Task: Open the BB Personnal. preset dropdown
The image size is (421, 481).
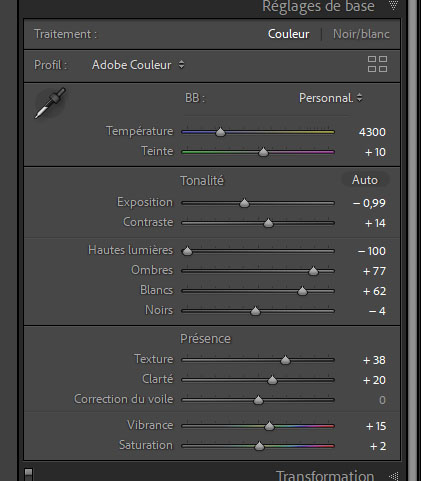Action: [330, 98]
